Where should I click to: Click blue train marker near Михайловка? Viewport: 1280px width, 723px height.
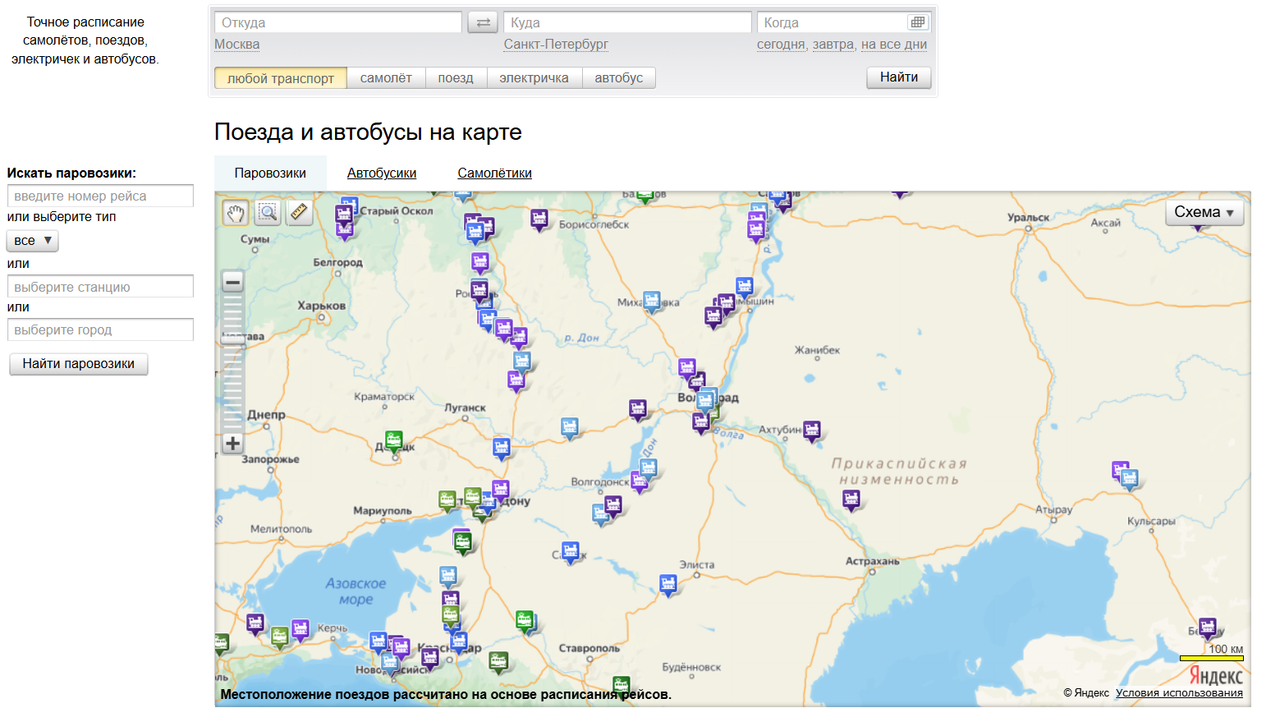point(652,301)
